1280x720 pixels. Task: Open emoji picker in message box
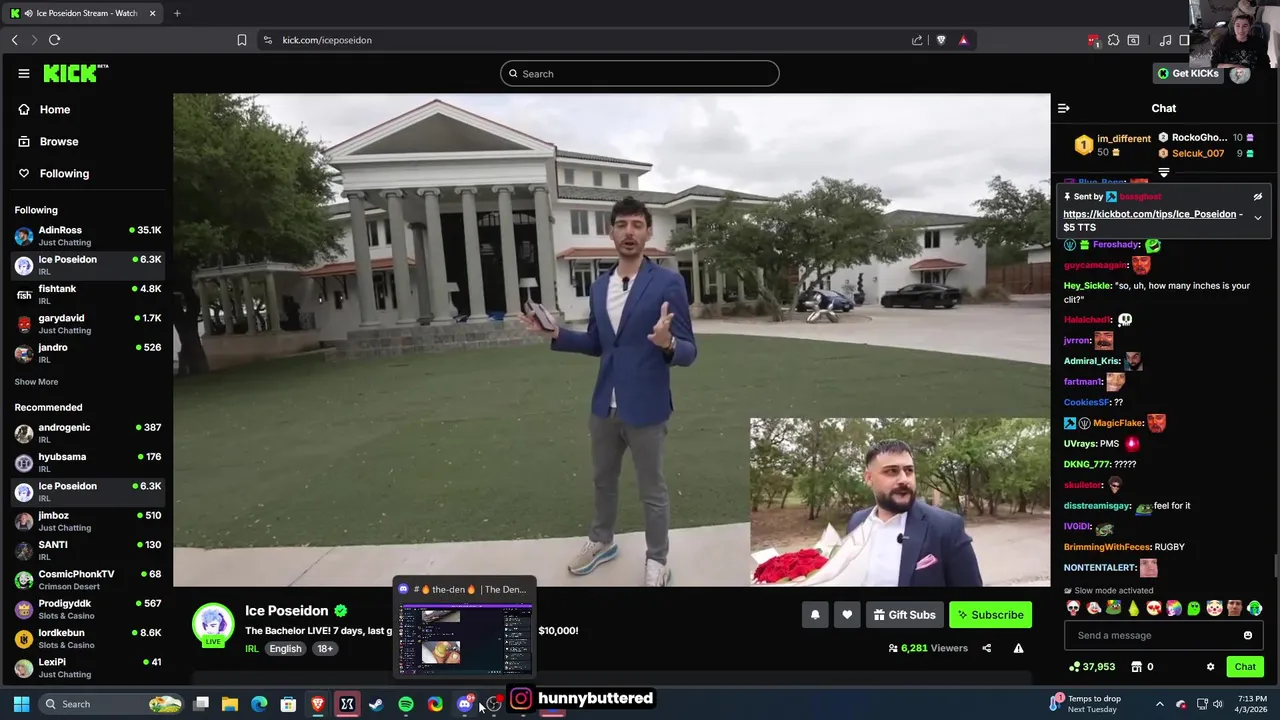(1247, 635)
